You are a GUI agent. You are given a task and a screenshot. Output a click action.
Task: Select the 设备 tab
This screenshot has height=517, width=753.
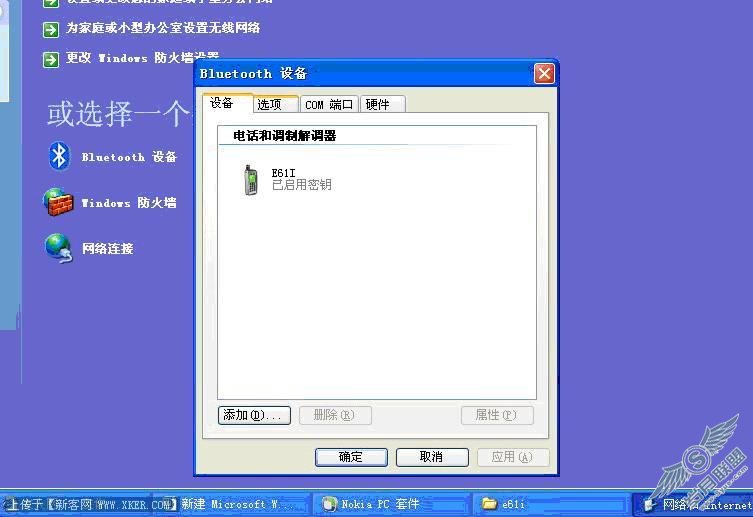click(x=222, y=103)
